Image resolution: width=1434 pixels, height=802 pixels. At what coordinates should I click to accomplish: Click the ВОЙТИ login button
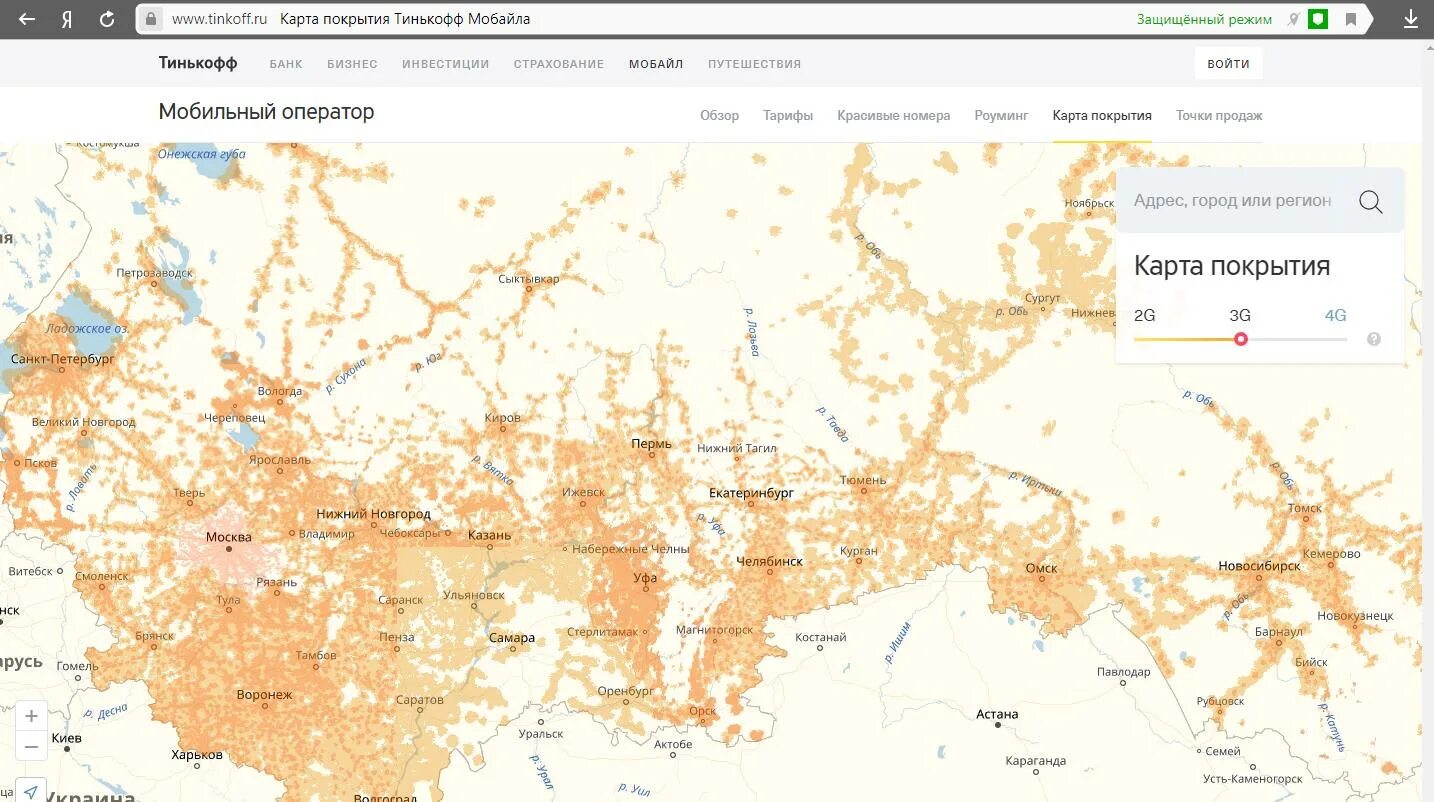1228,63
